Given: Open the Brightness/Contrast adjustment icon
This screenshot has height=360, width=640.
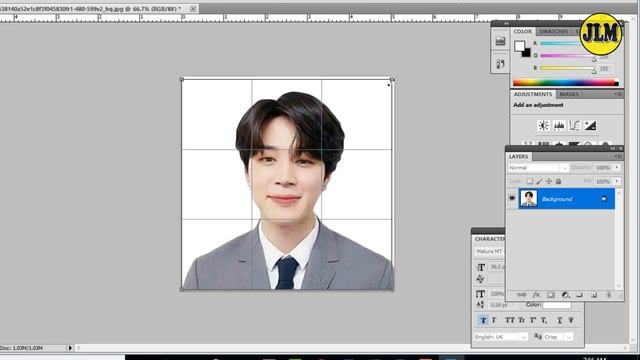Looking at the screenshot, I should tap(543, 126).
